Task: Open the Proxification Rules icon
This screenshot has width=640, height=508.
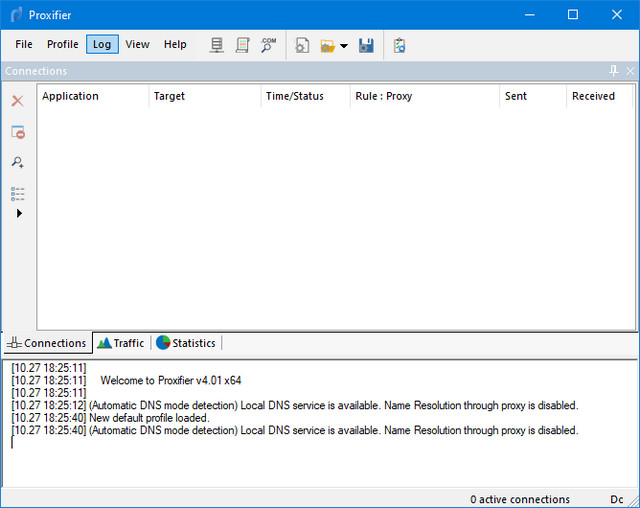Action: (242, 45)
